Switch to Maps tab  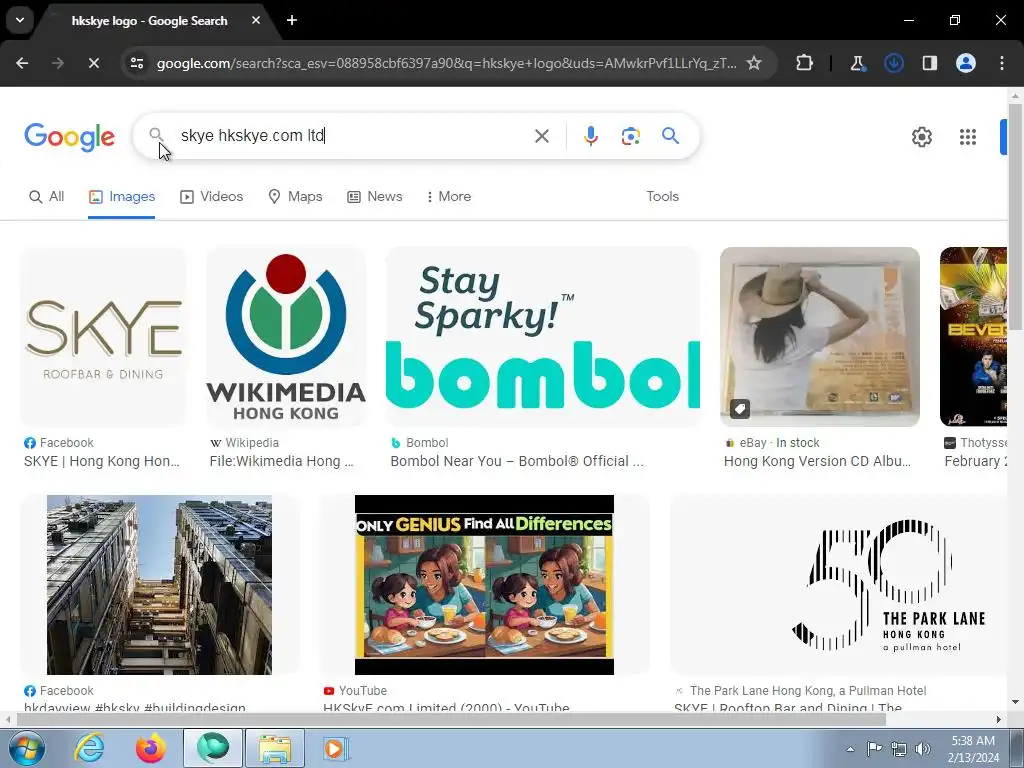(x=295, y=197)
